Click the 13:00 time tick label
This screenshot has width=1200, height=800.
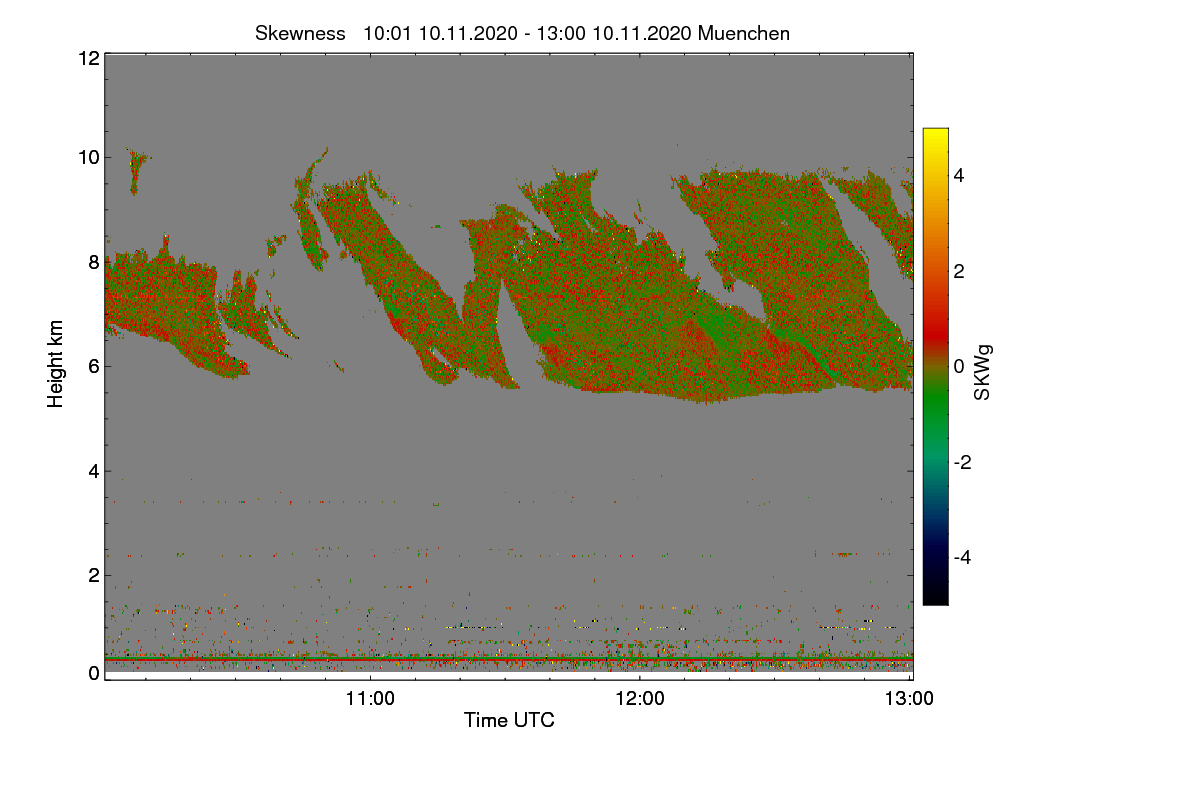pos(909,699)
